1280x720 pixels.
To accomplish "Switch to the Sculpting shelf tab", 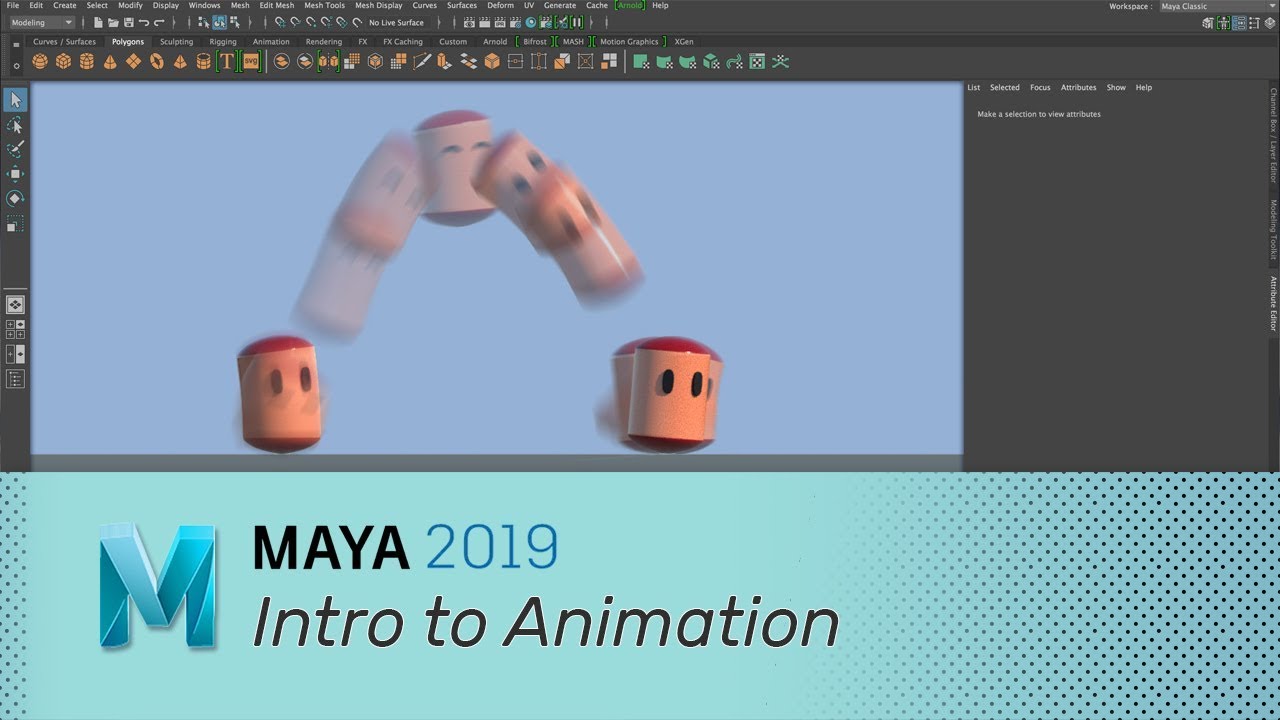I will click(176, 42).
